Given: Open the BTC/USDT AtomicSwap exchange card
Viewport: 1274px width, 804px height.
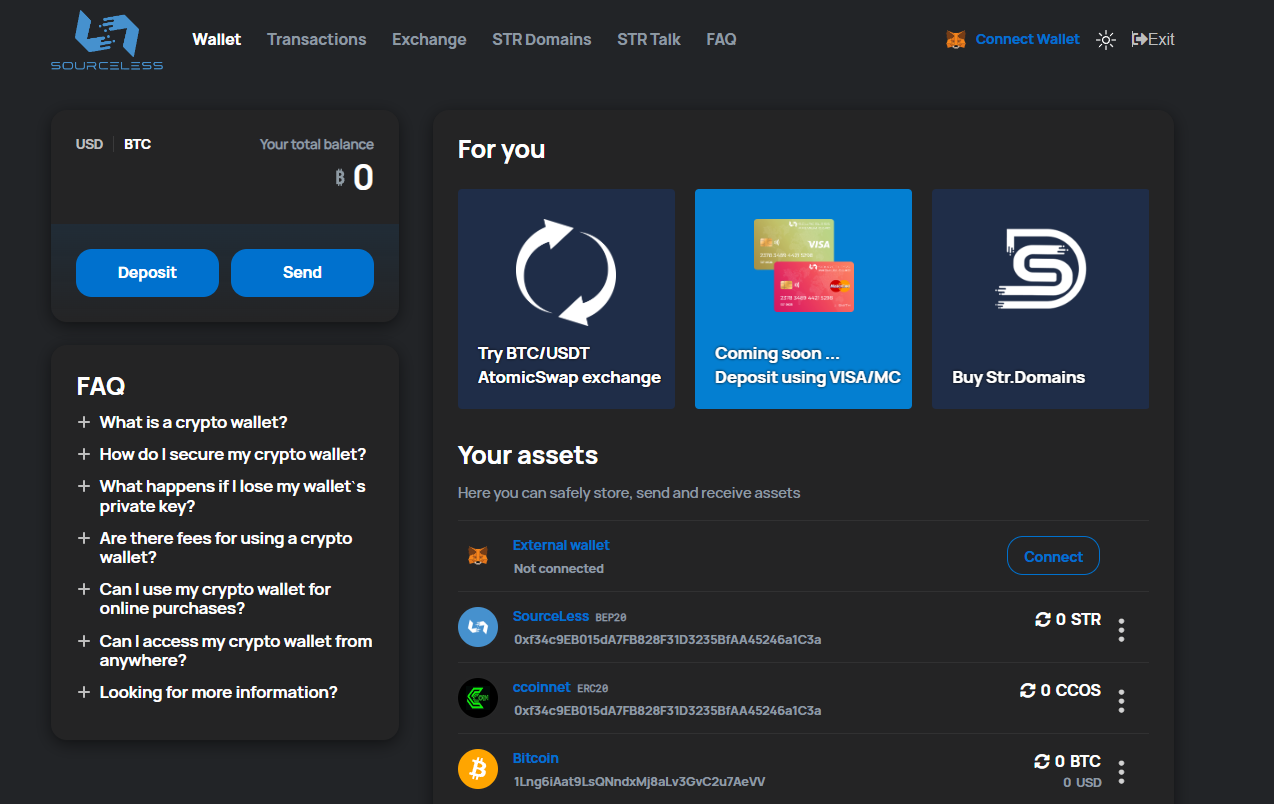Looking at the screenshot, I should (566, 299).
